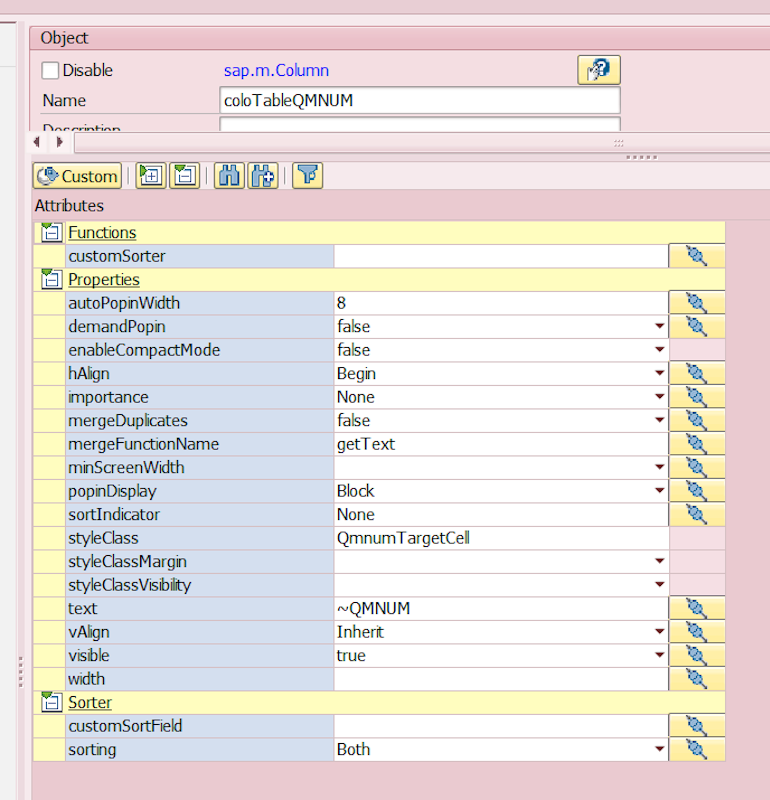Open binding icon for mergeFunctionName row
This screenshot has height=800, width=770.
coord(697,443)
